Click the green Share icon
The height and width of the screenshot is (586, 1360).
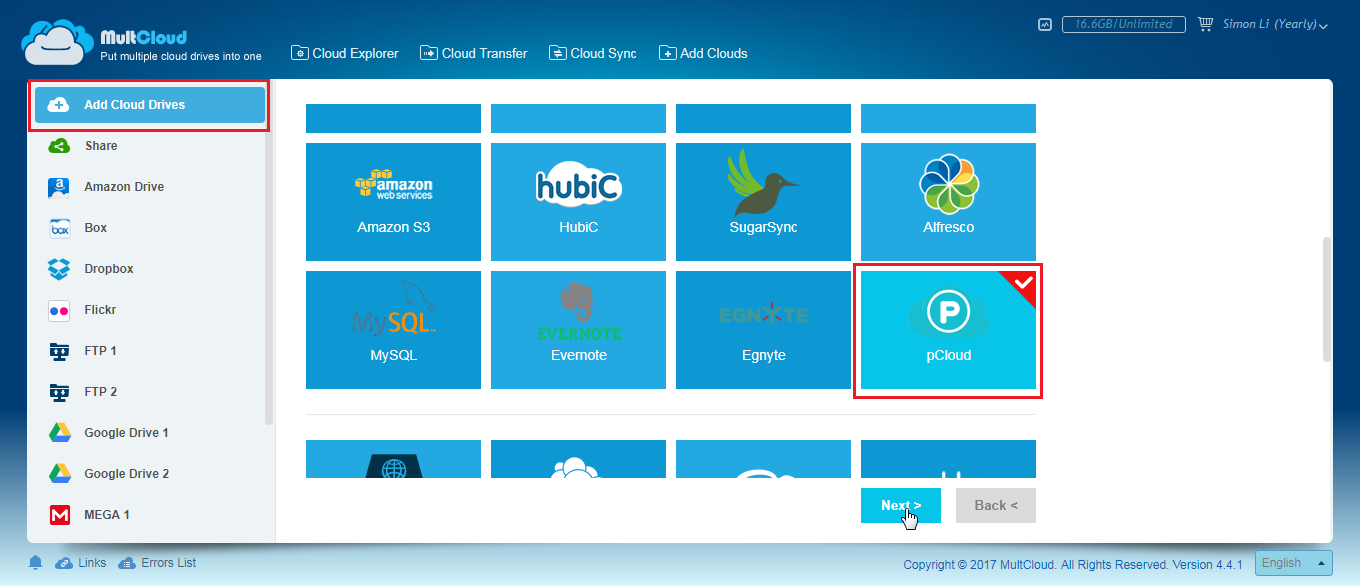click(x=59, y=146)
